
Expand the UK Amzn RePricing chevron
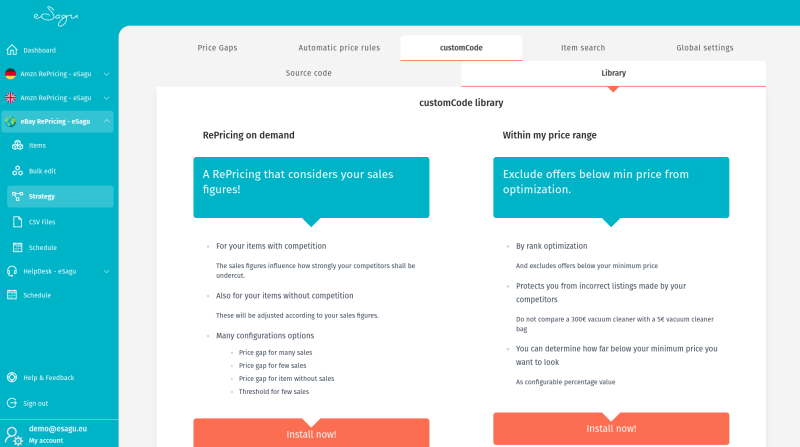[107, 98]
